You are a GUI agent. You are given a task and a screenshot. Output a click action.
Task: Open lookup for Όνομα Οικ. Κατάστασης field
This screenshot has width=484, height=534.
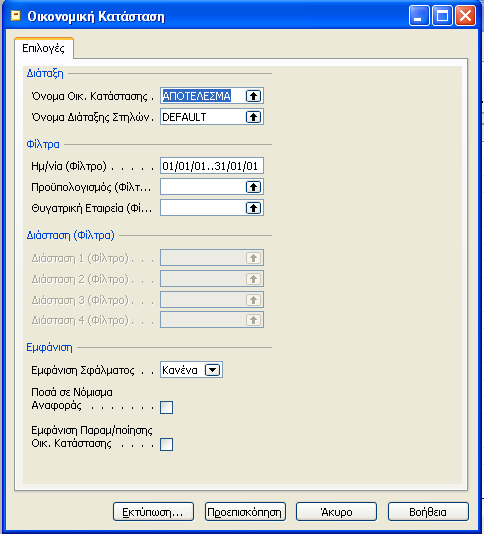coord(253,96)
